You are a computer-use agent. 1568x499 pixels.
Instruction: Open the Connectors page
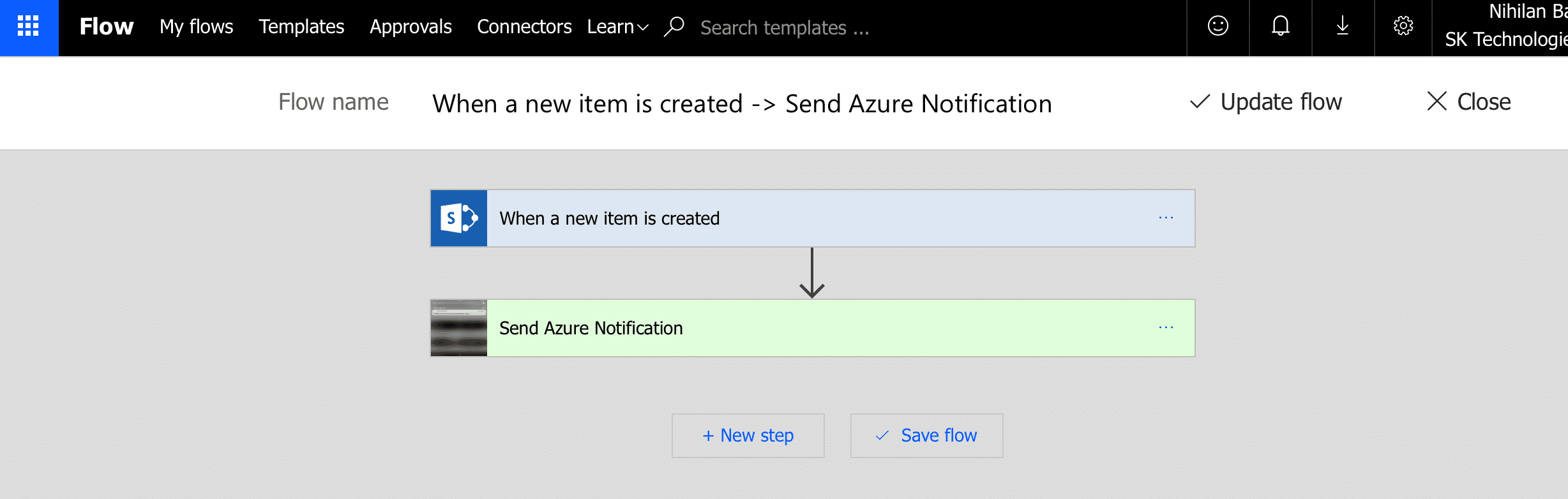tap(524, 27)
